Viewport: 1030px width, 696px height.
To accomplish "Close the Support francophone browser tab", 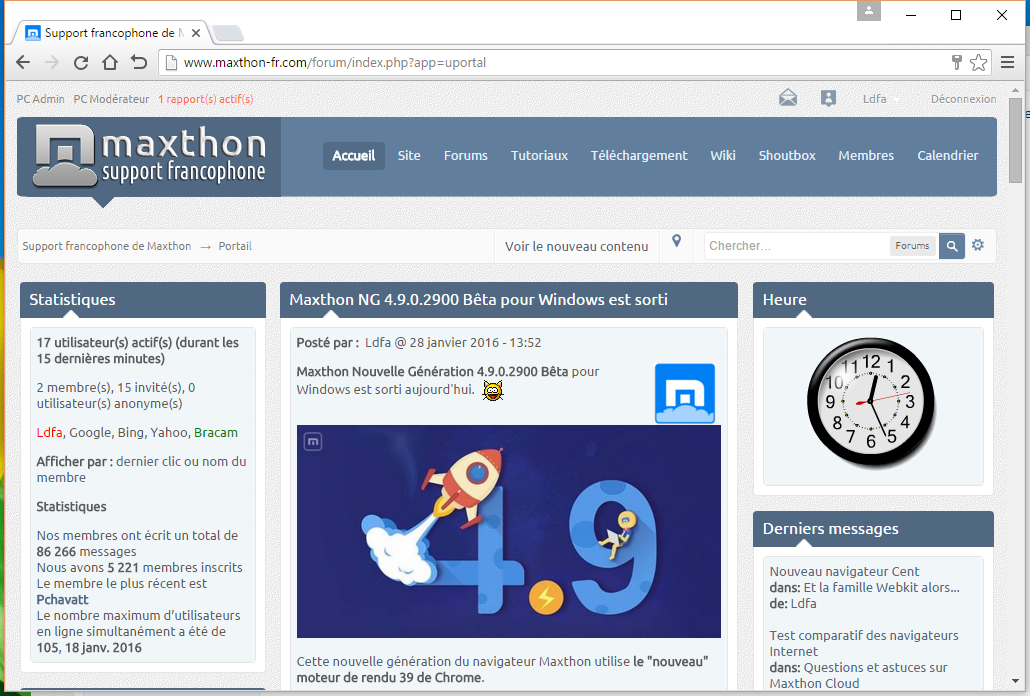I will (x=196, y=33).
